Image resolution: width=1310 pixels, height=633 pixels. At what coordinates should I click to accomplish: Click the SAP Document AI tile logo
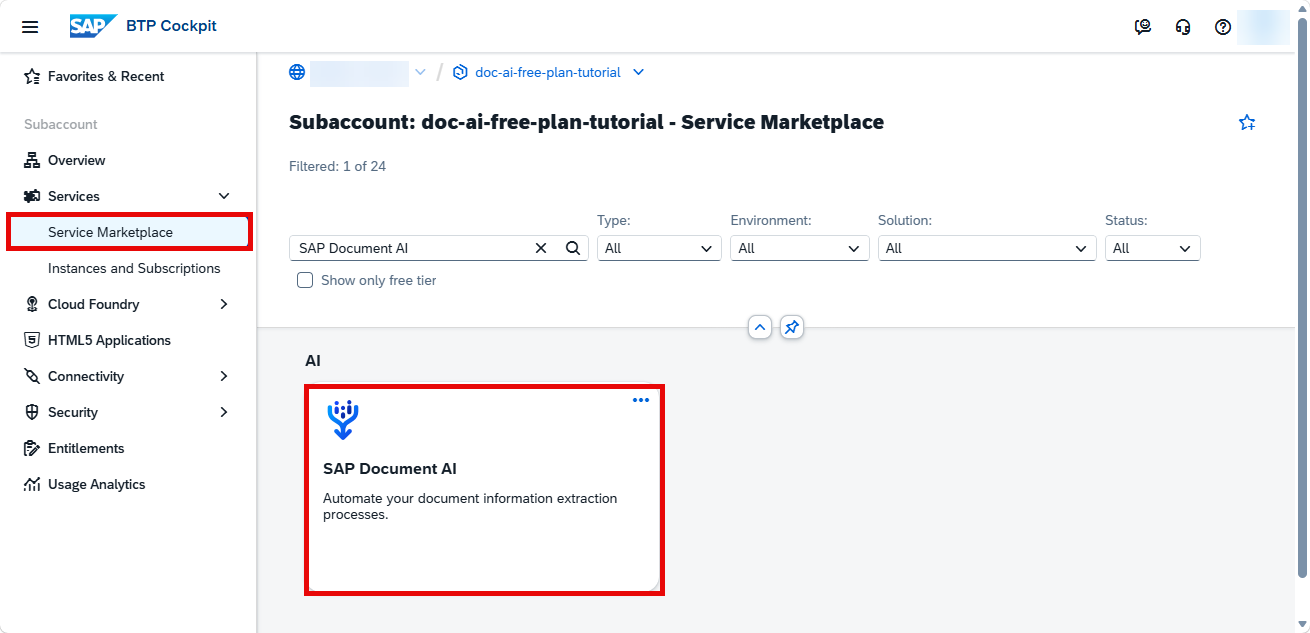tap(343, 420)
